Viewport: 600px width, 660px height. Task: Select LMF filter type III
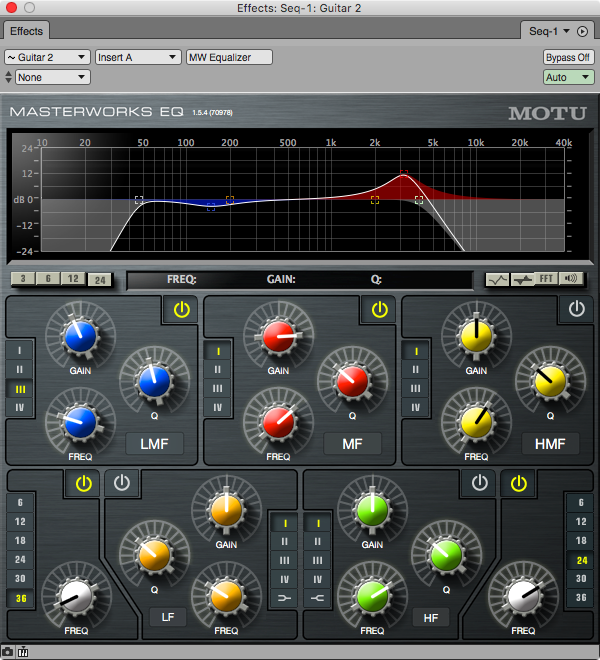tap(20, 389)
